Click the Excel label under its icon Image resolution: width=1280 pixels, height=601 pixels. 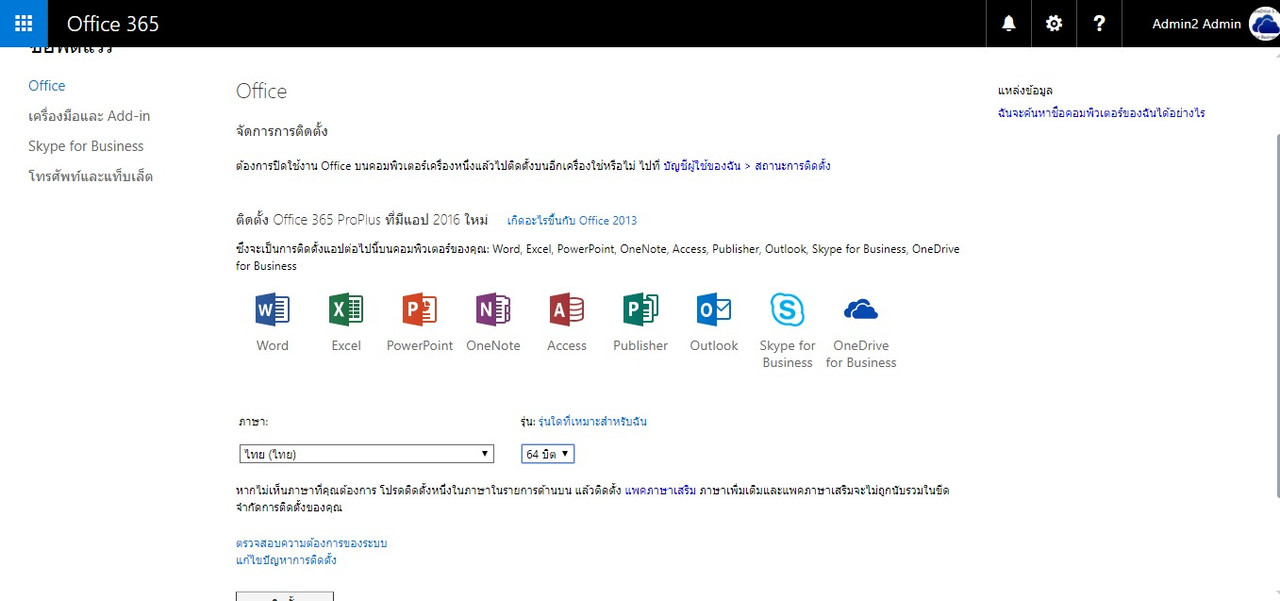[x=346, y=345]
